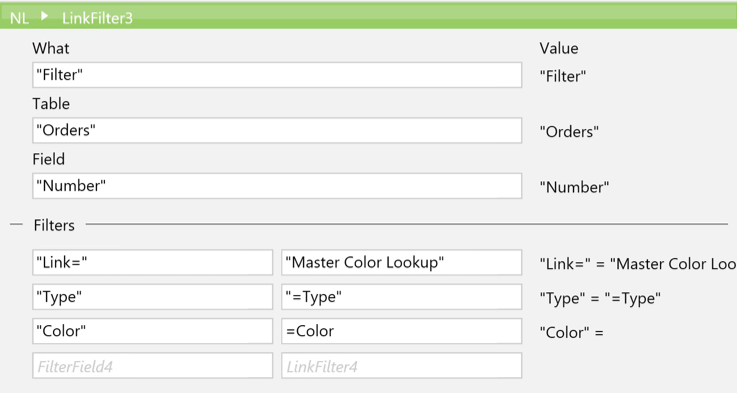Click the "Link=" filter field box
The image size is (737, 393).
[x=152, y=262]
